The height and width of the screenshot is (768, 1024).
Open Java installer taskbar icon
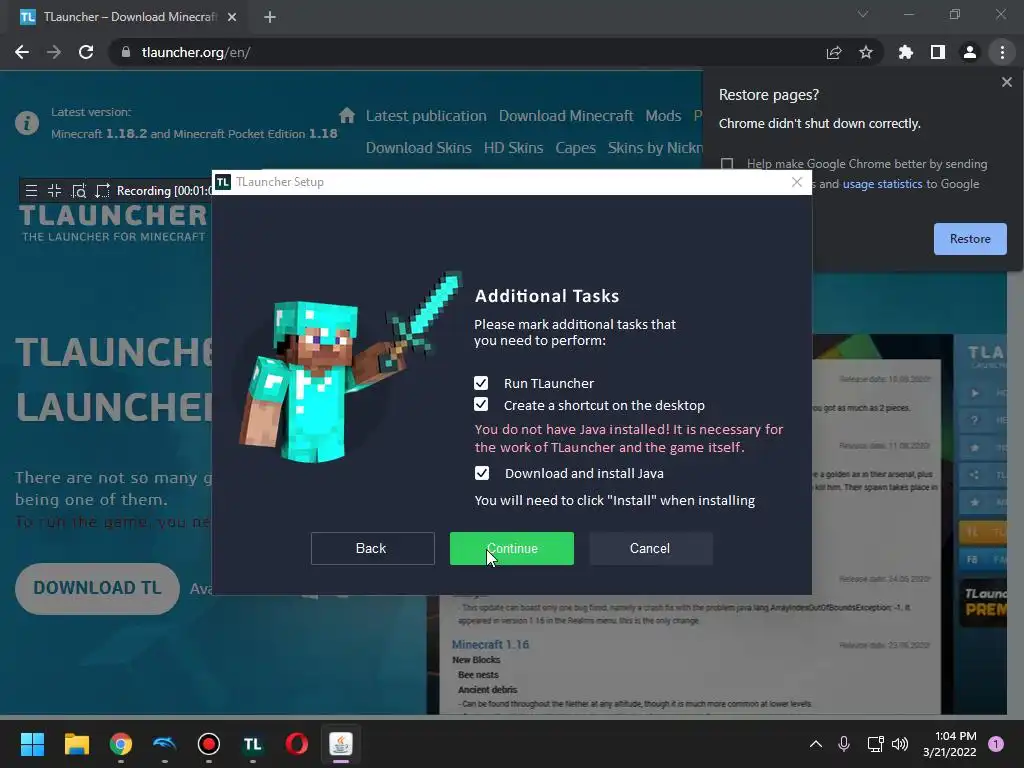[x=341, y=744]
